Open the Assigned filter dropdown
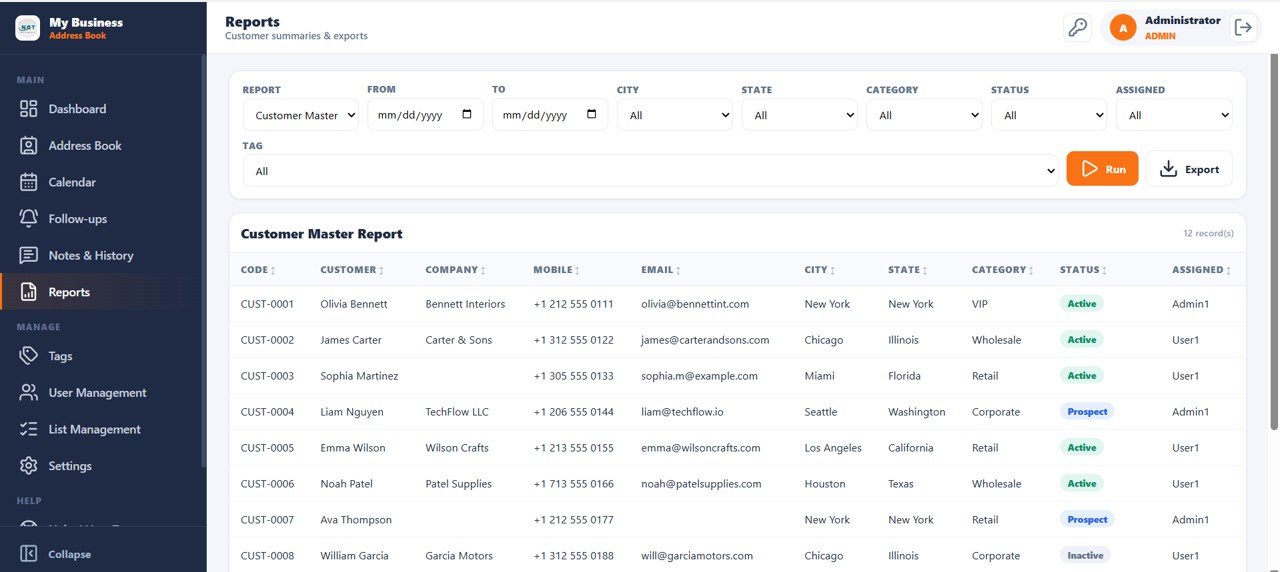This screenshot has width=1280, height=572. 1174,115
